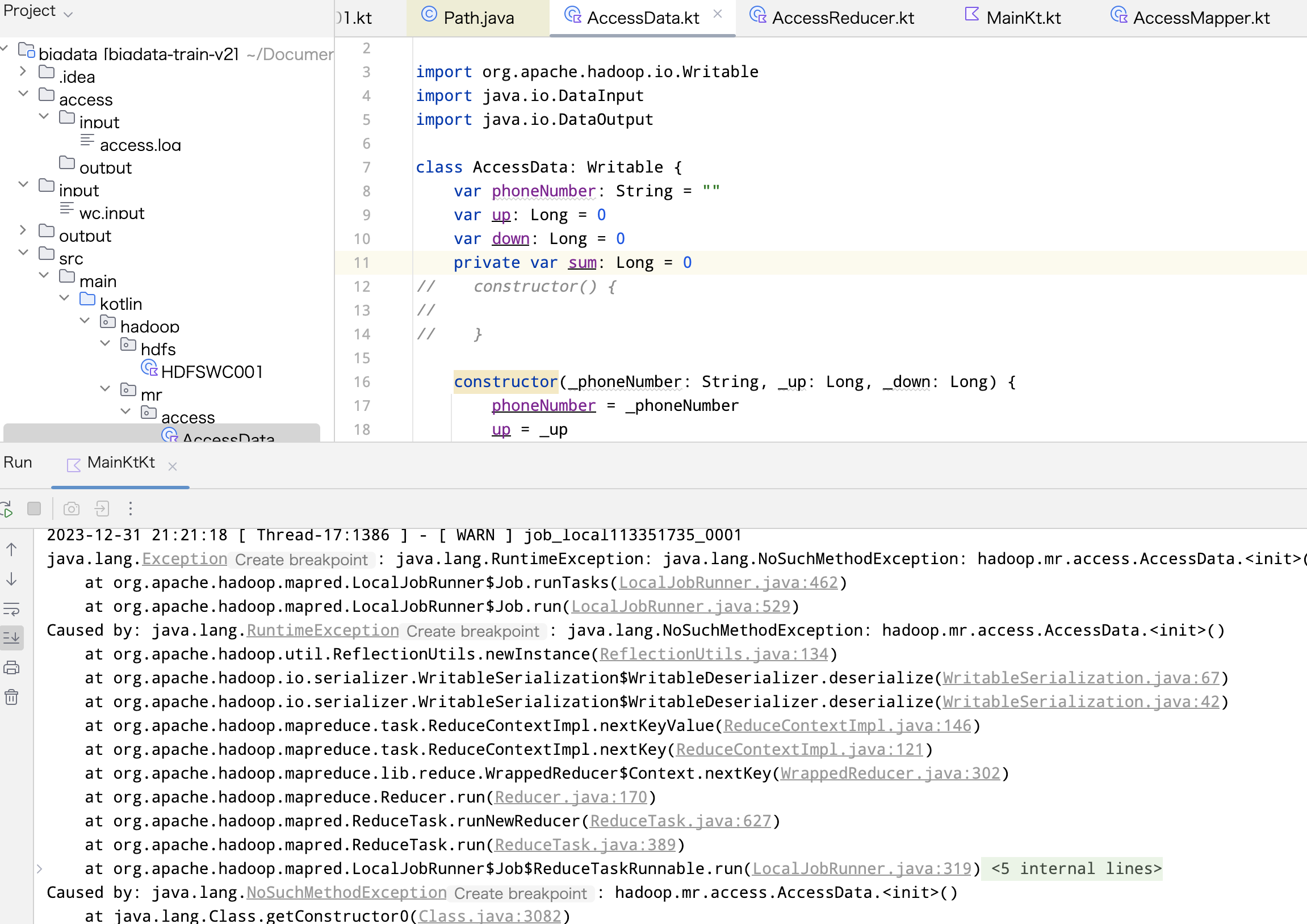Click the Java class icon on Path.java tab
The height and width of the screenshot is (924, 1307).
429,14
